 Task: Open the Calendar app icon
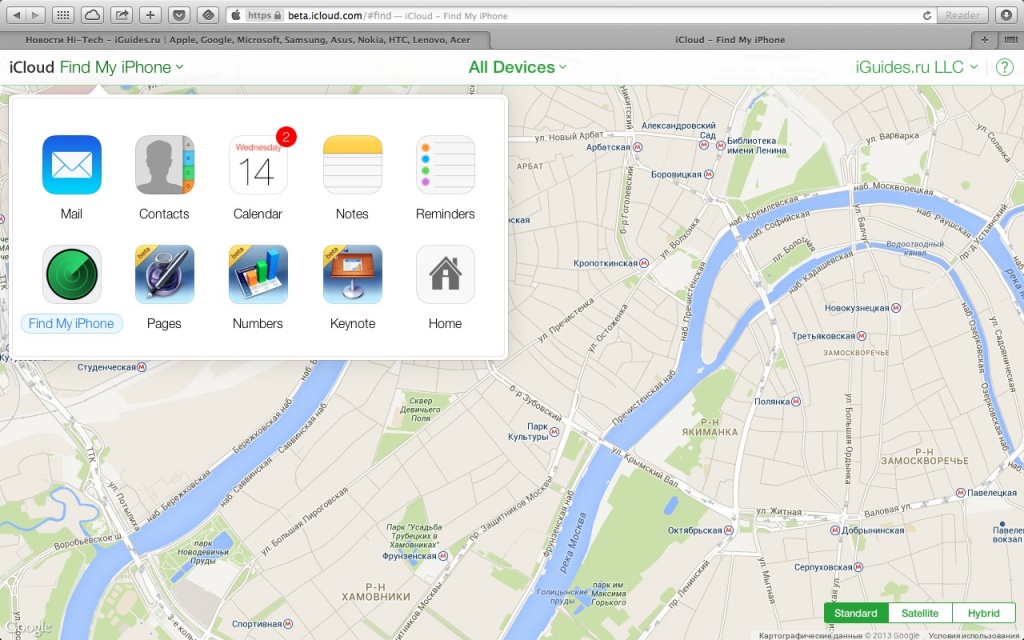pyautogui.click(x=258, y=165)
